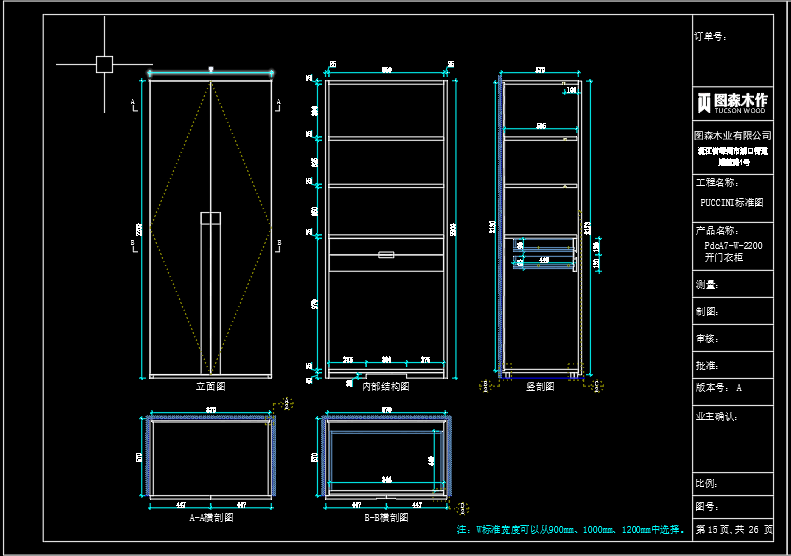Click the '竖剖图' view title
This screenshot has width=791, height=556.
pos(540,386)
